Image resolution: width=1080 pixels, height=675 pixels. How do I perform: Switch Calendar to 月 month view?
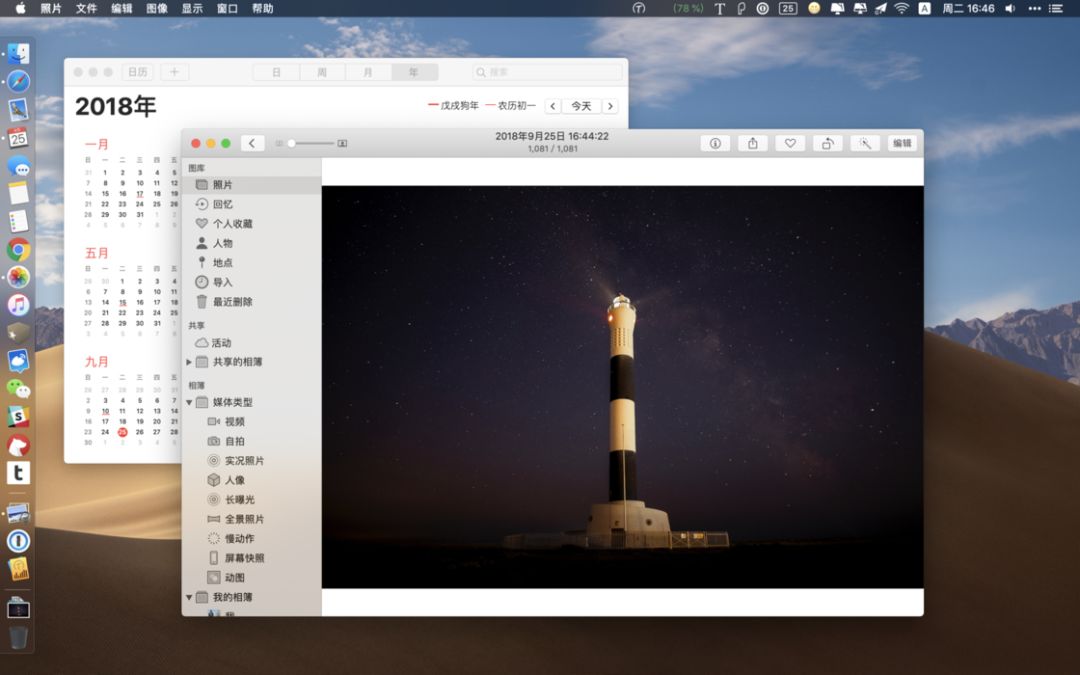[368, 72]
